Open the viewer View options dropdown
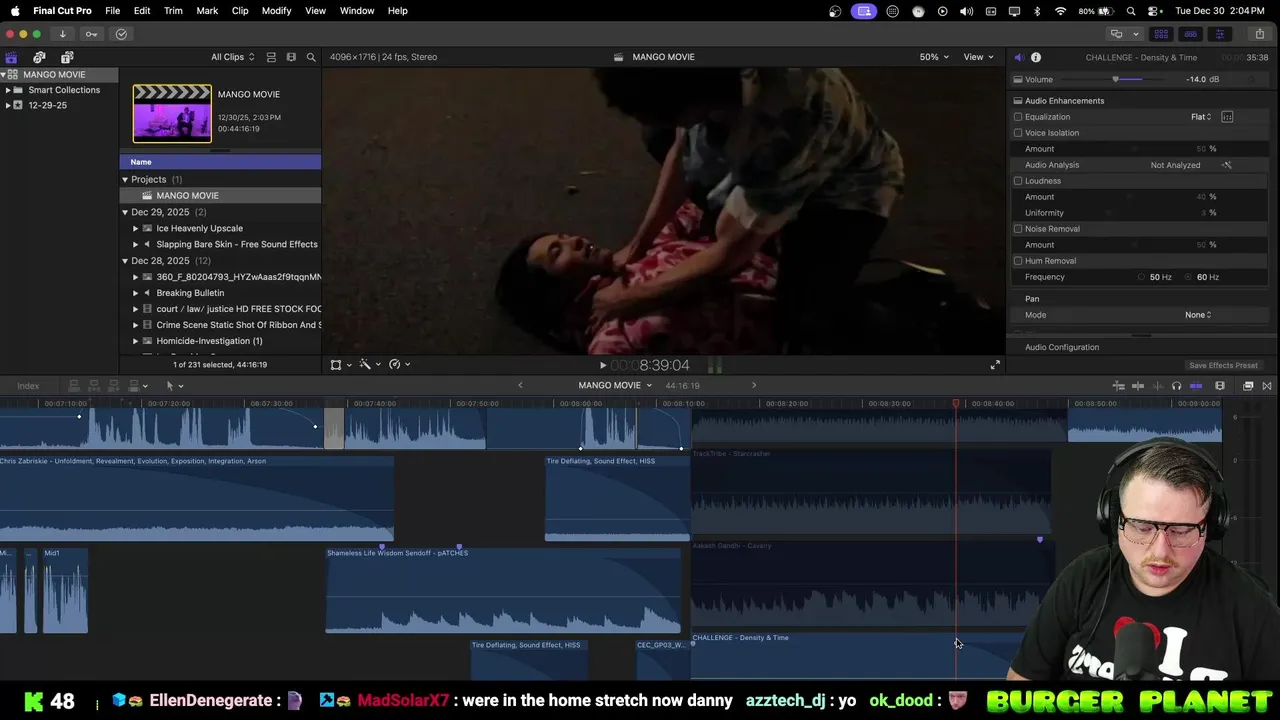This screenshot has width=1280, height=720. 978,57
